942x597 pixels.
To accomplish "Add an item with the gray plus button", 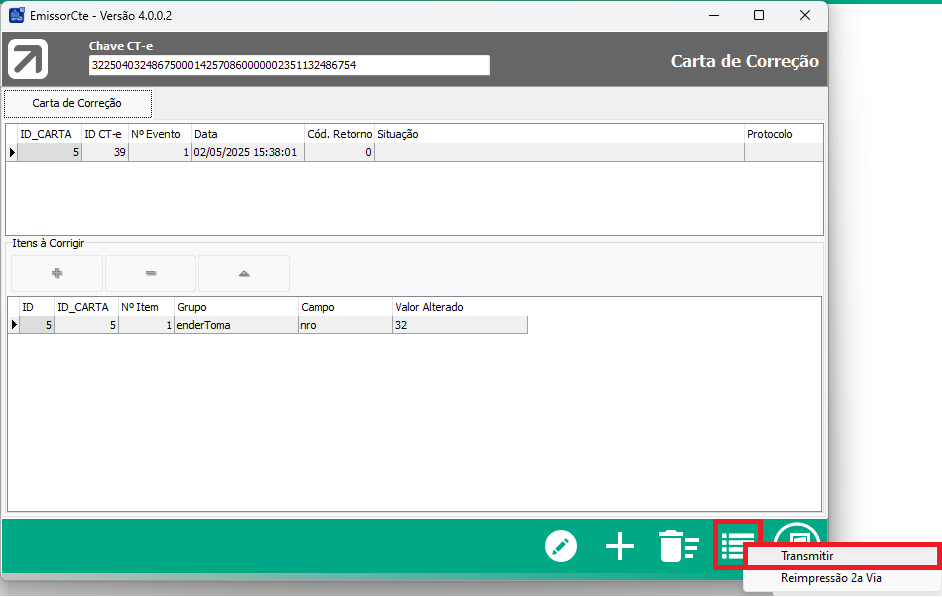I will (x=57, y=273).
